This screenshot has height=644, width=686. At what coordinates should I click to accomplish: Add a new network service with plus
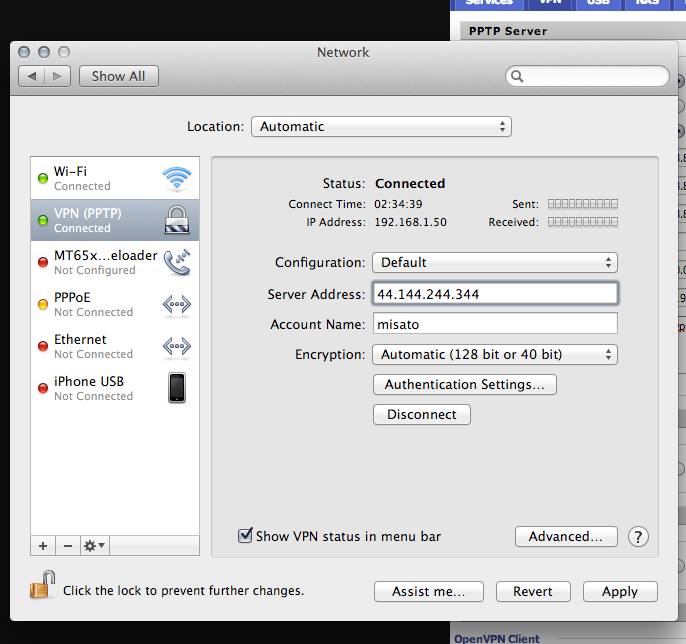pos(43,546)
